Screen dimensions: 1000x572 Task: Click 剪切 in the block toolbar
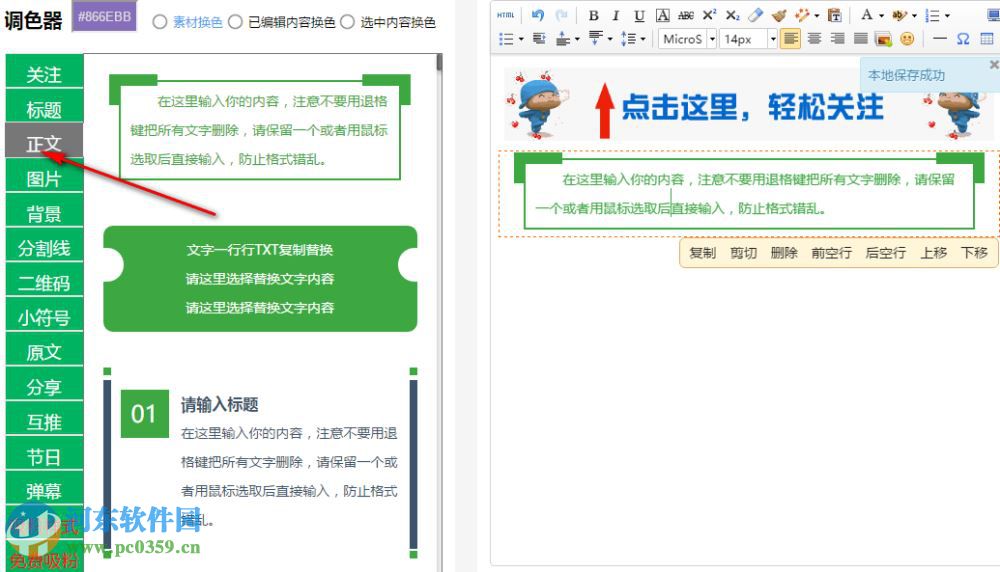(743, 253)
